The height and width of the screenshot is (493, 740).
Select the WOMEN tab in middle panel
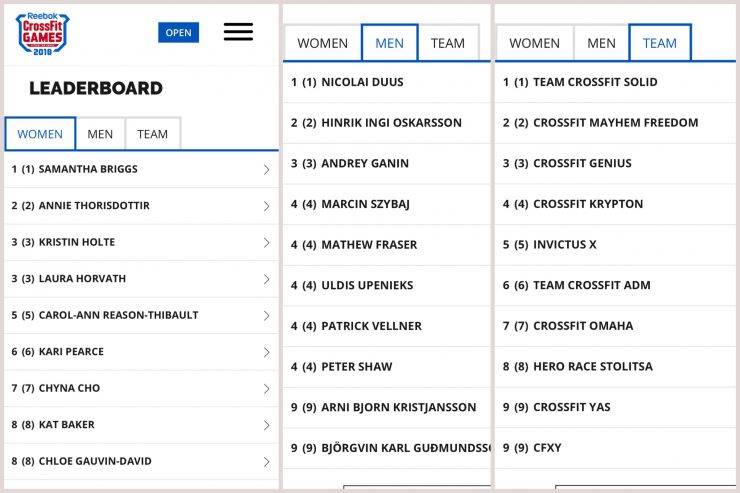click(322, 43)
